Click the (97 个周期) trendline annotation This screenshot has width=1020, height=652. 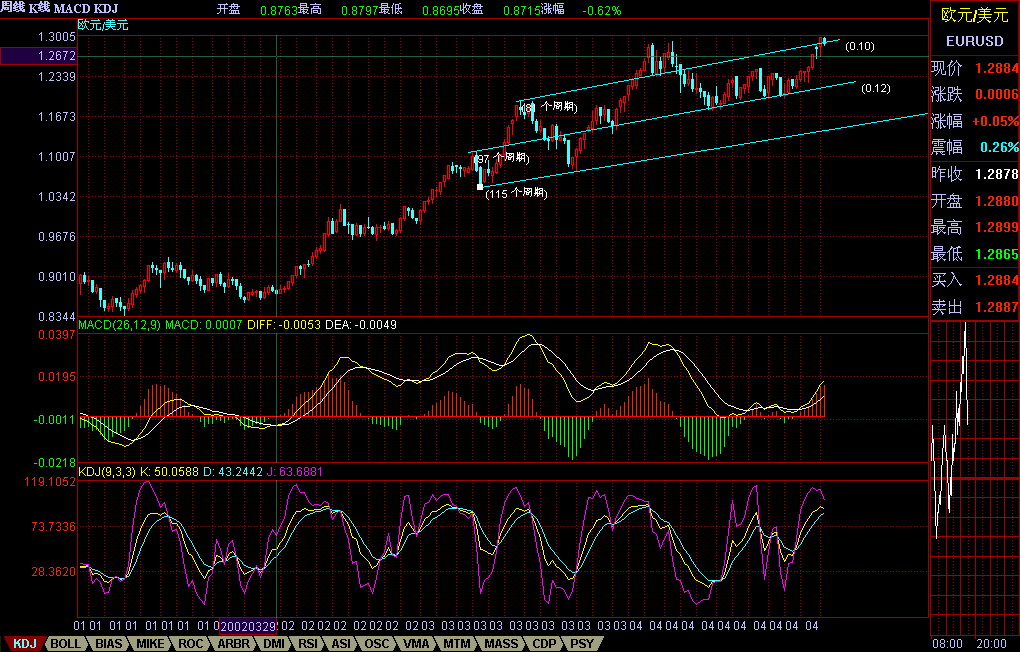[x=502, y=158]
